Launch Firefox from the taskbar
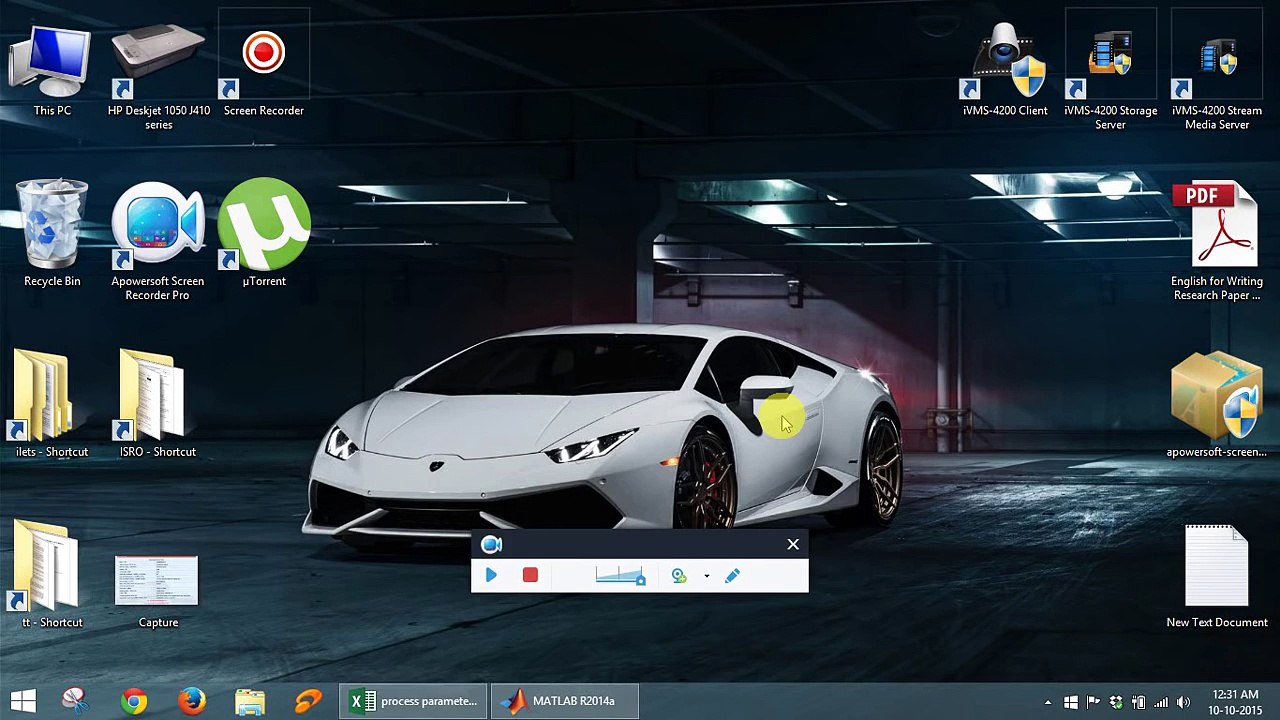 [x=192, y=701]
